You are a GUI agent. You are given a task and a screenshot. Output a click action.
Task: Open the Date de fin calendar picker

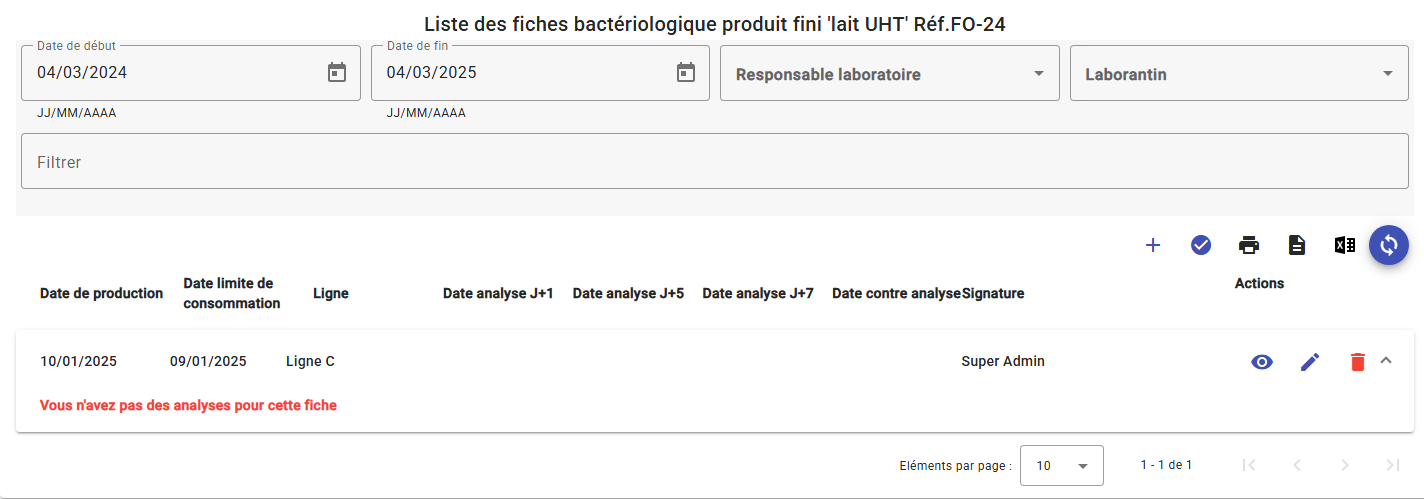tap(686, 72)
